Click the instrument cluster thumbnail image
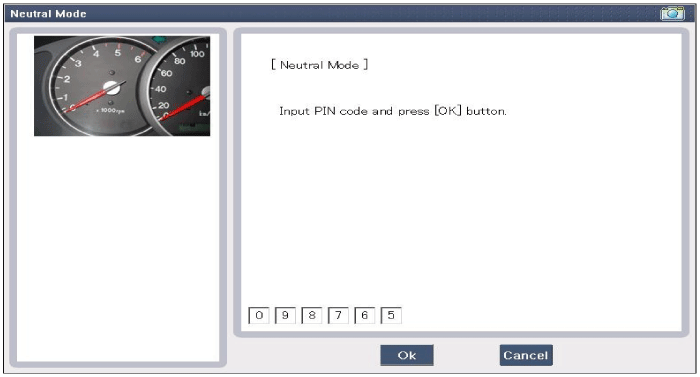The width and height of the screenshot is (700, 377). tap(122, 86)
